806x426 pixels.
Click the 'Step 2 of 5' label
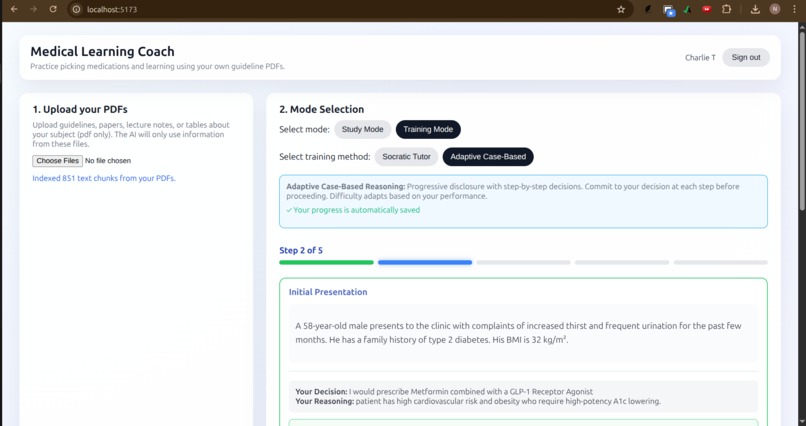(301, 250)
